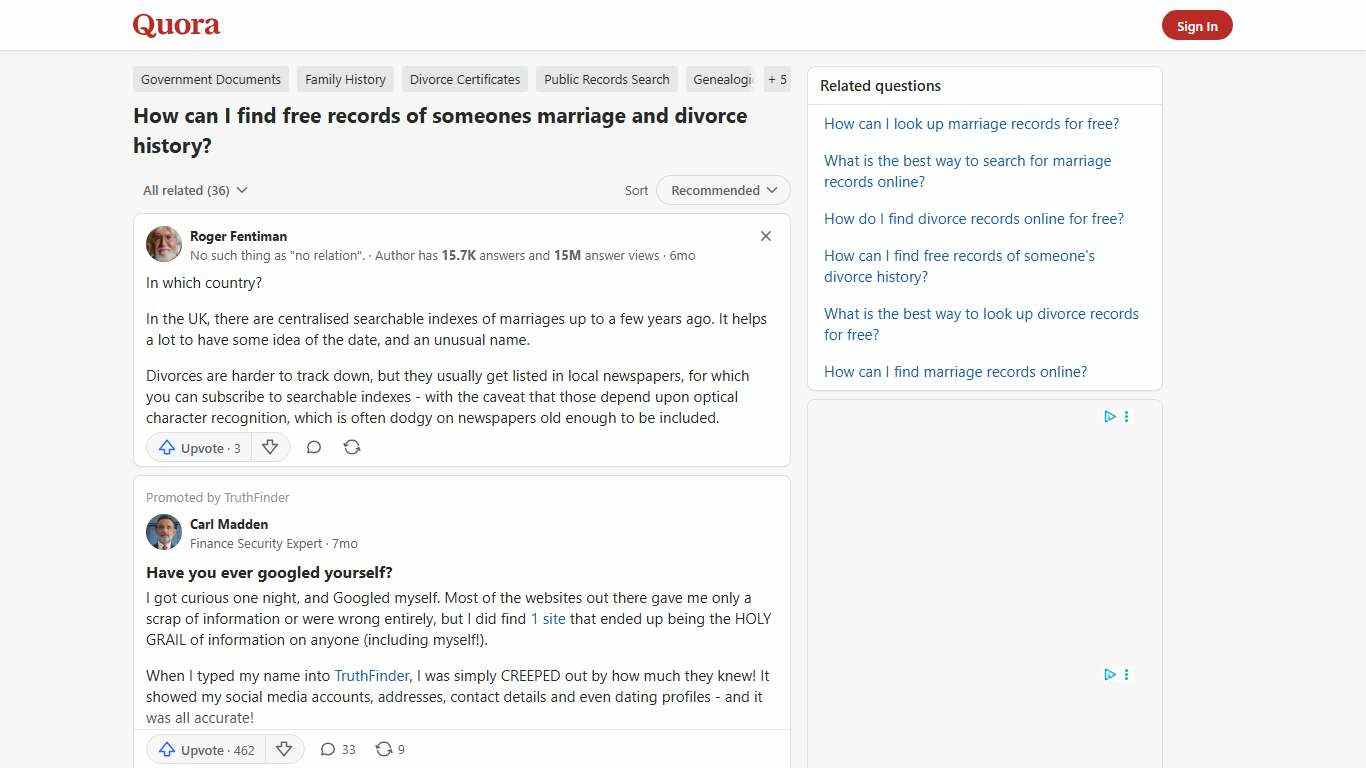Click the Quora logo
The height and width of the screenshot is (768, 1366).
click(x=175, y=25)
